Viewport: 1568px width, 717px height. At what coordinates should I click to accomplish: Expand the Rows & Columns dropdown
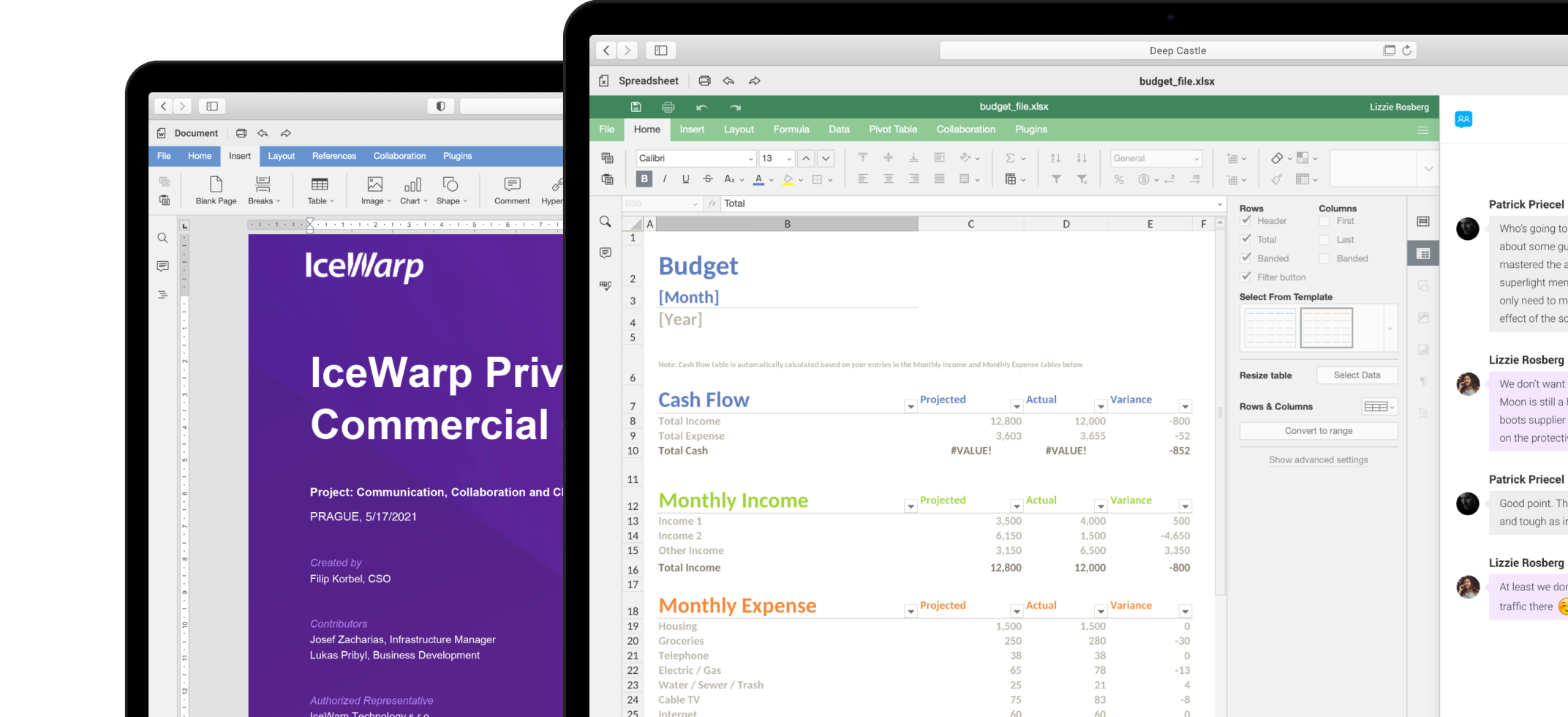(x=1379, y=407)
